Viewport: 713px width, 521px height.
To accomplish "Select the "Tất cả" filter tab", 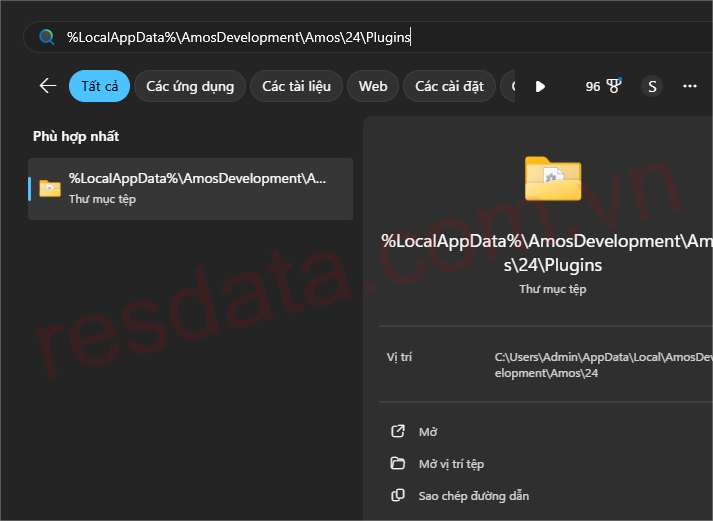I will pos(99,86).
